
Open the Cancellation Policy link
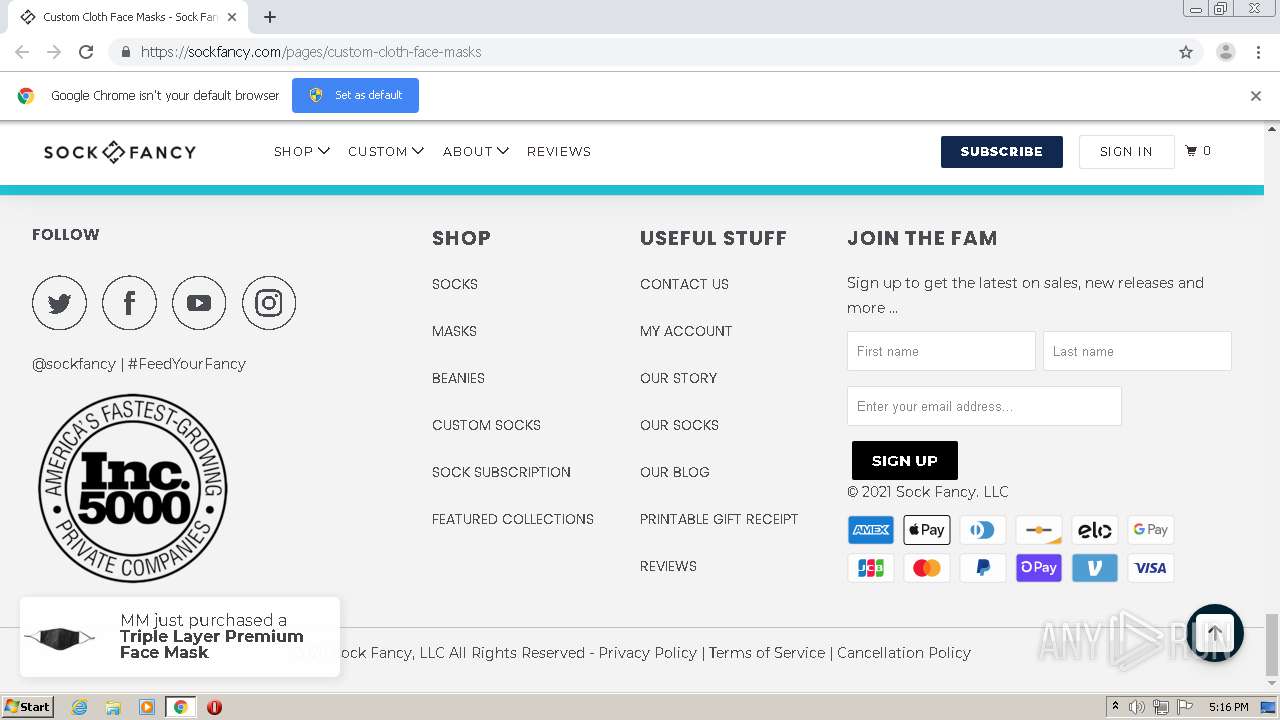pos(904,653)
